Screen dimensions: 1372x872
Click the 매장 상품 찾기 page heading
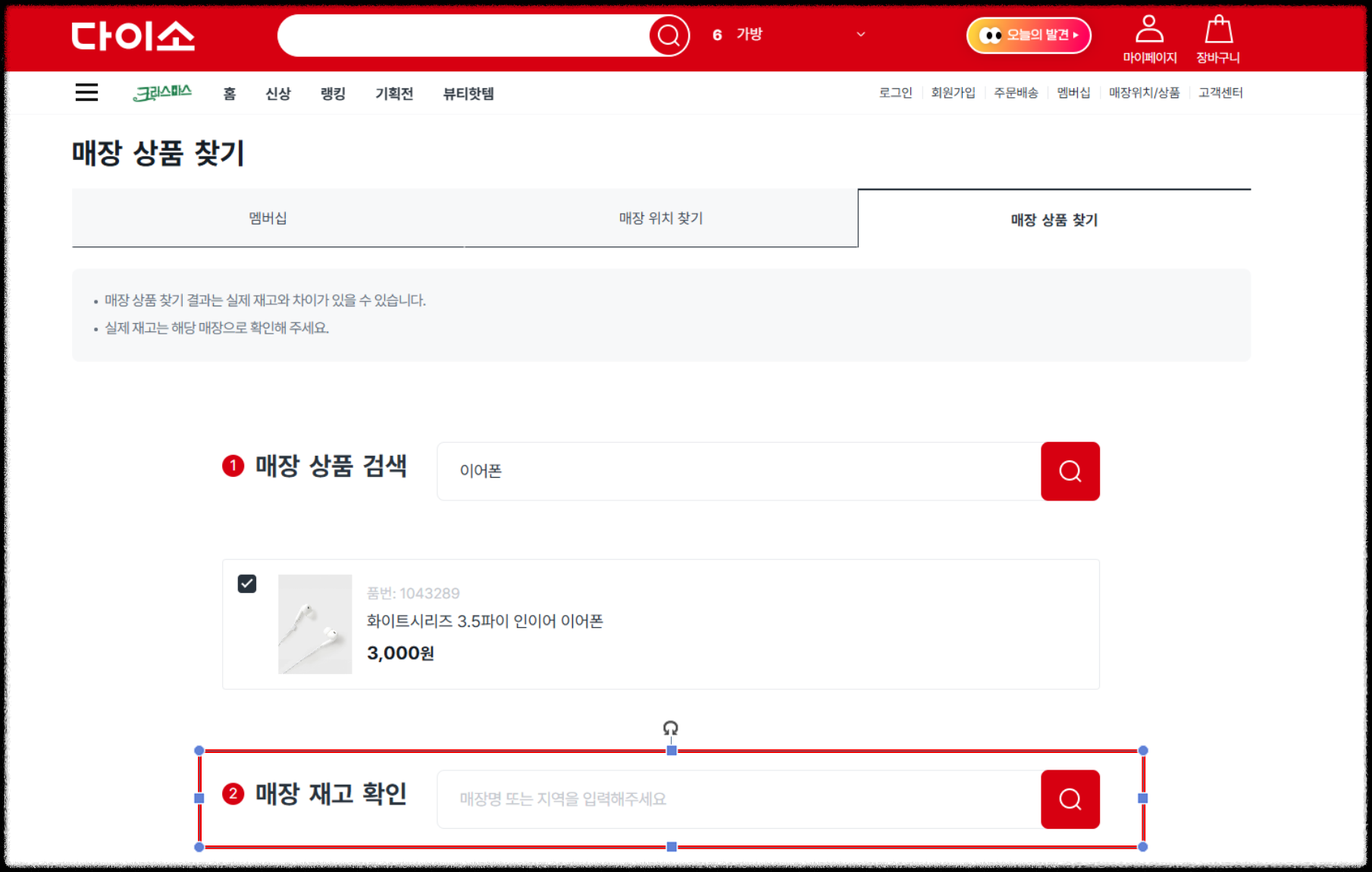click(158, 153)
